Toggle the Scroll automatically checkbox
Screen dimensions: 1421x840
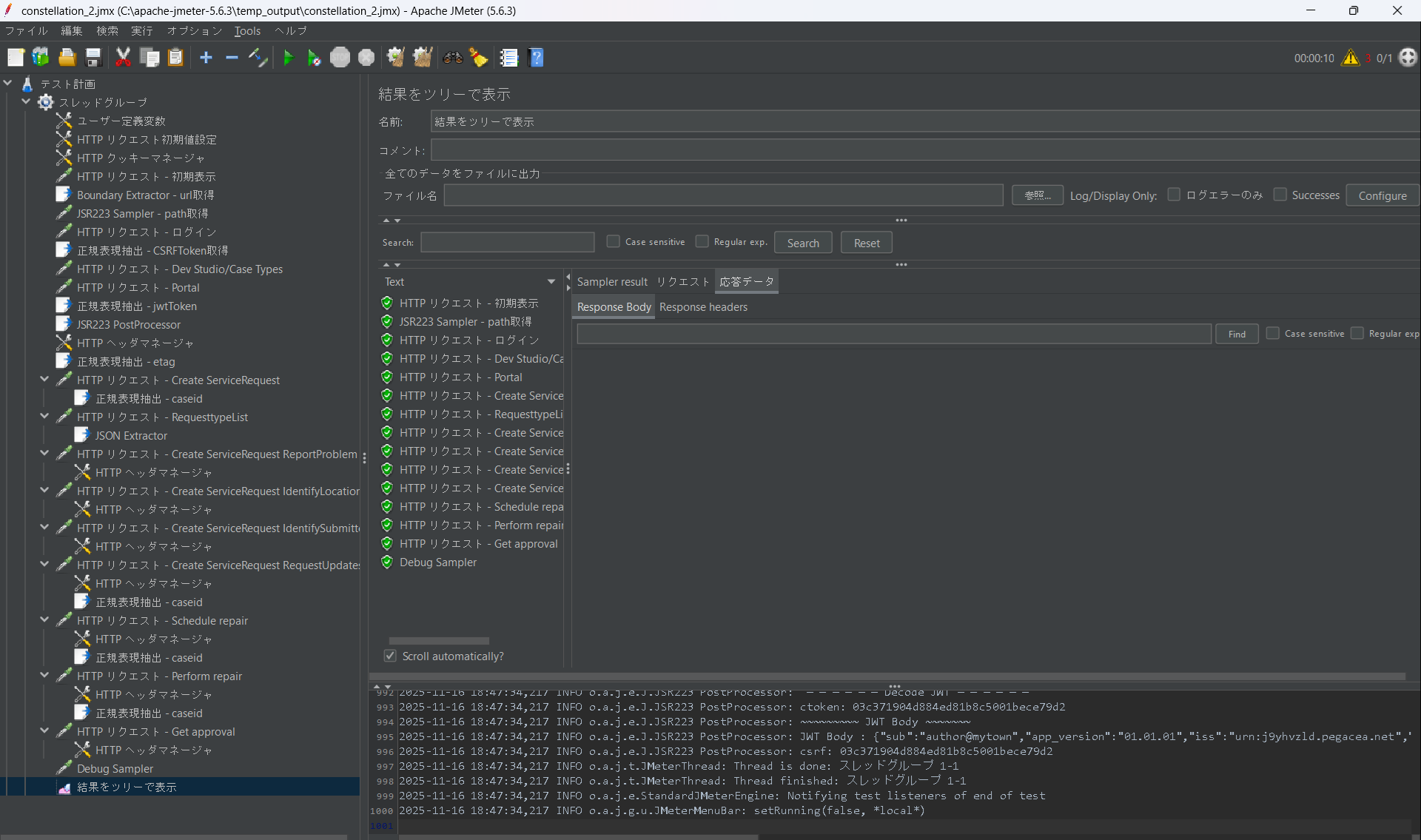click(390, 656)
